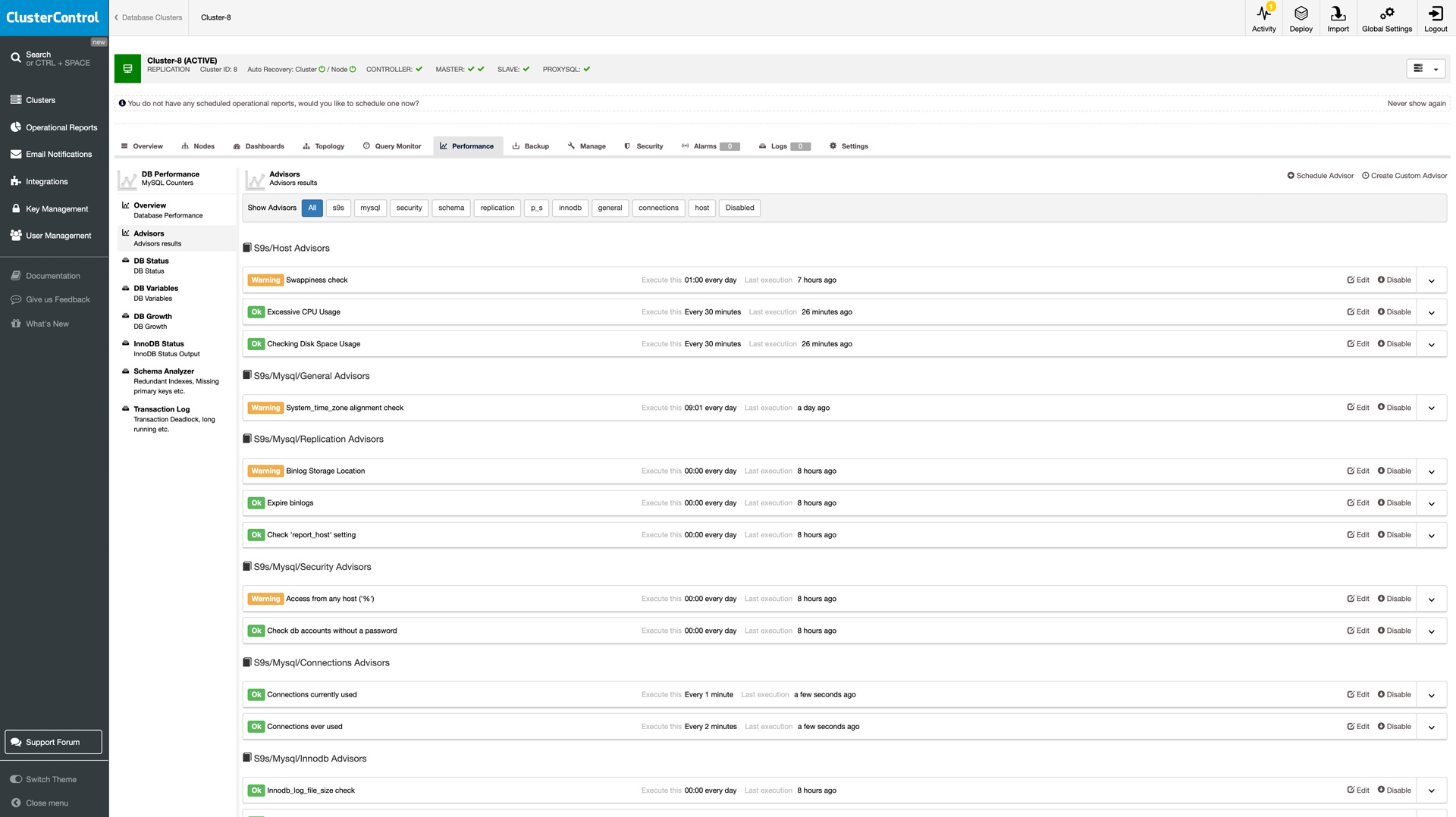1456x817 pixels.
Task: Open the Activity monitor icon
Action: pyautogui.click(x=1263, y=17)
